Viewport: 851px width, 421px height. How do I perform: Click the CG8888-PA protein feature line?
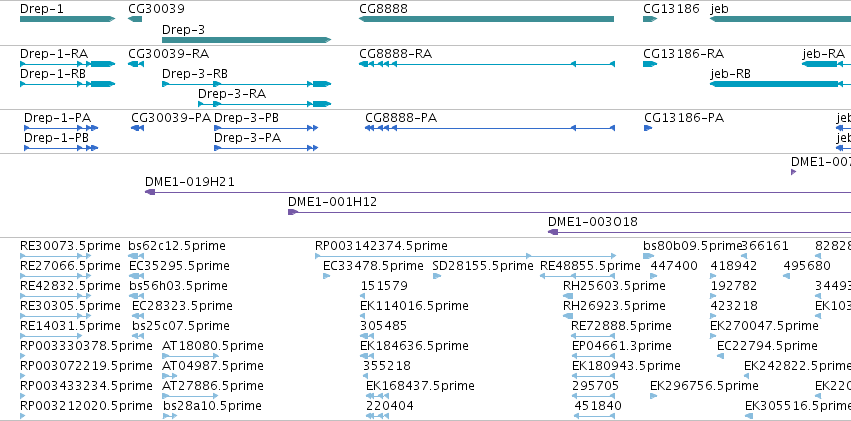tap(490, 128)
